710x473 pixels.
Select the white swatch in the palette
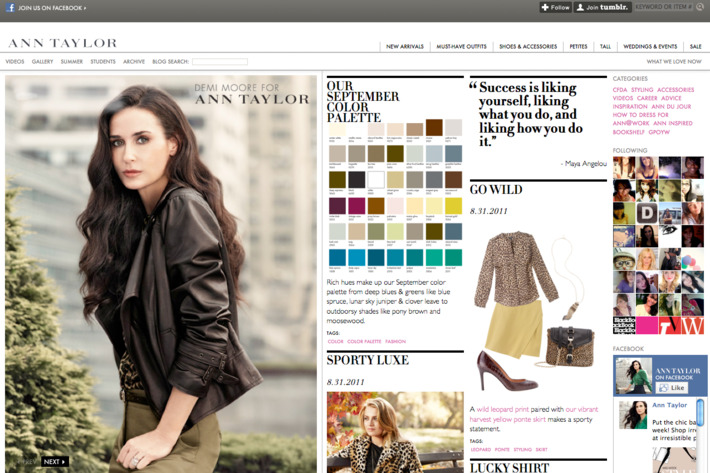click(375, 180)
